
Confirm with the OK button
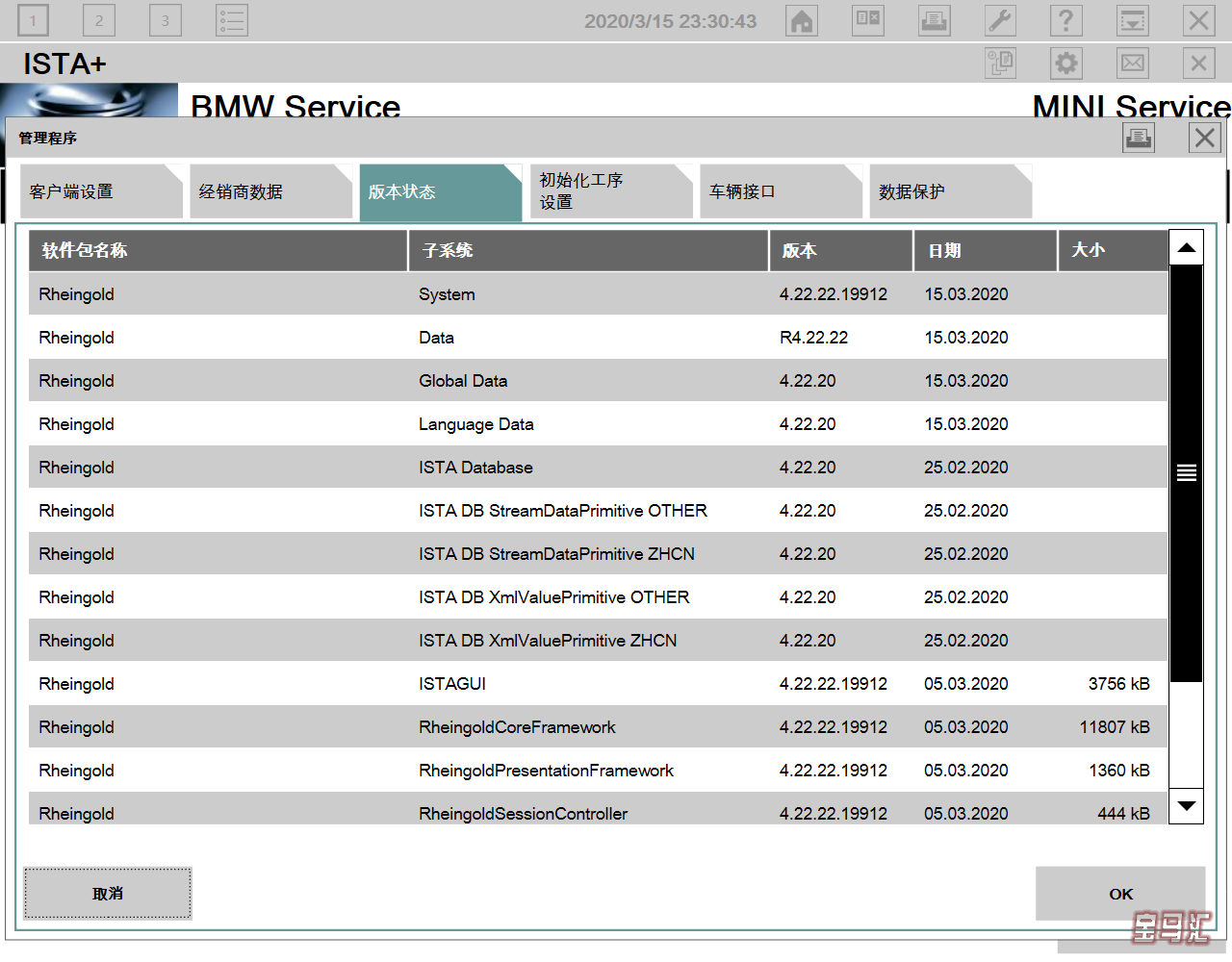pos(1120,894)
